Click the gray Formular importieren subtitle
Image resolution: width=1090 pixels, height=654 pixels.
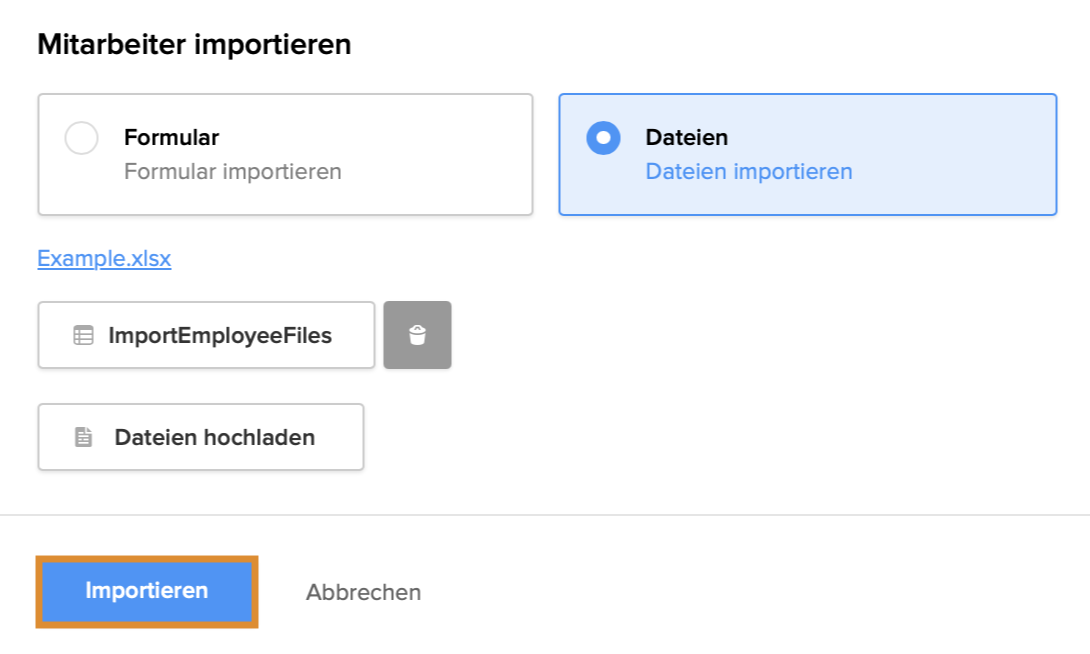[x=232, y=172]
